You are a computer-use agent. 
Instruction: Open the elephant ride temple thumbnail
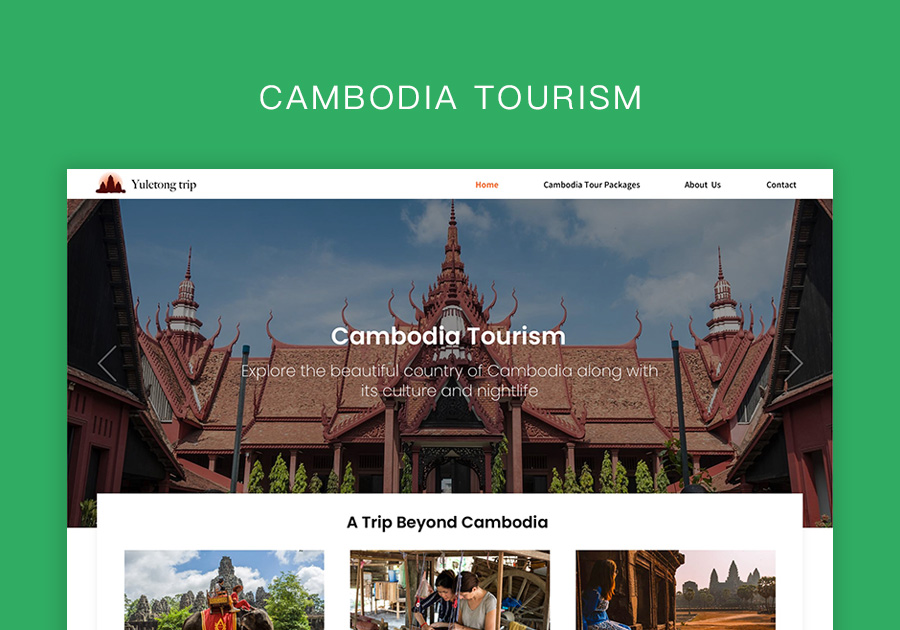pyautogui.click(x=224, y=590)
